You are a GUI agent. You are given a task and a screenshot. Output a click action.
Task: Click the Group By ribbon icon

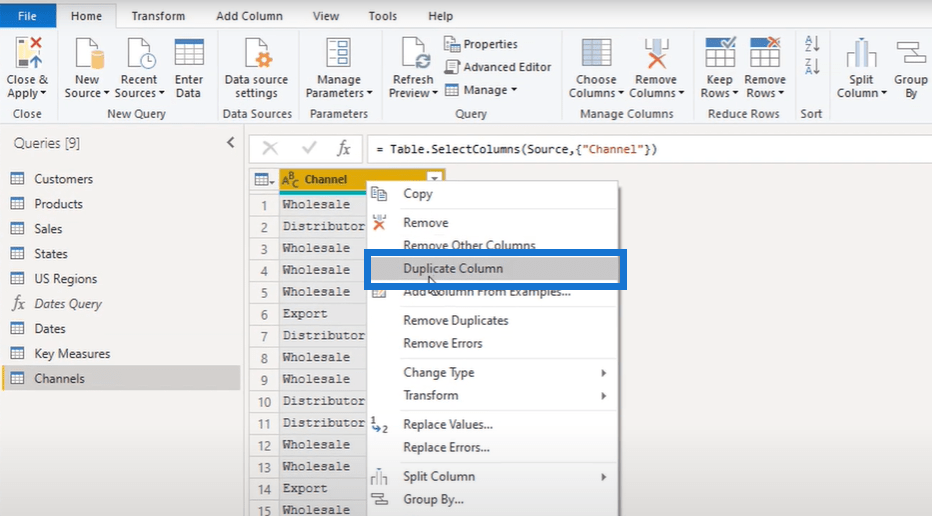pyautogui.click(x=911, y=54)
